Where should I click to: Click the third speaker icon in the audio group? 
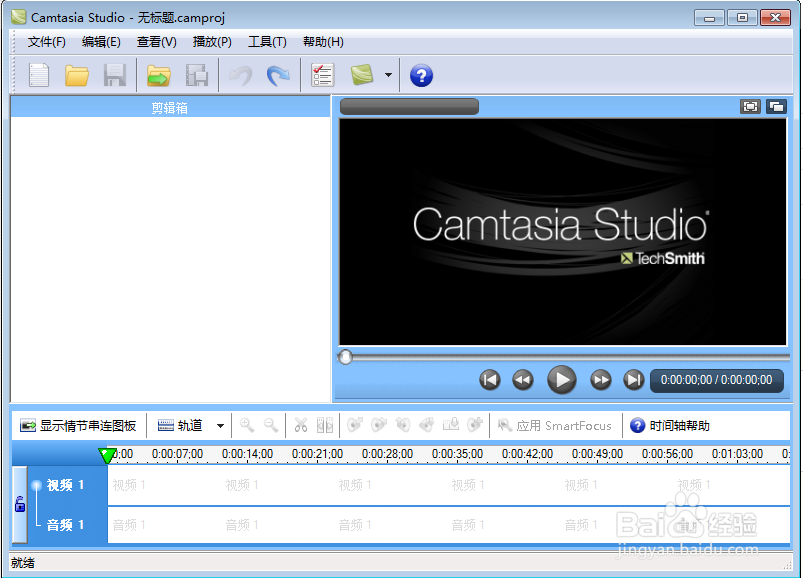coord(403,424)
